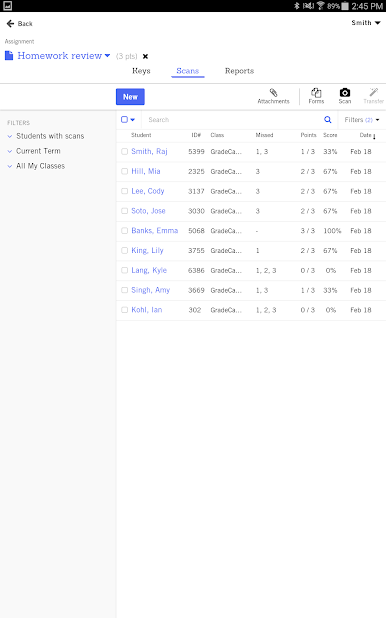Click the '0 / 3' points for Kohl, Ian
The height and width of the screenshot is (618, 386).
[308, 310]
